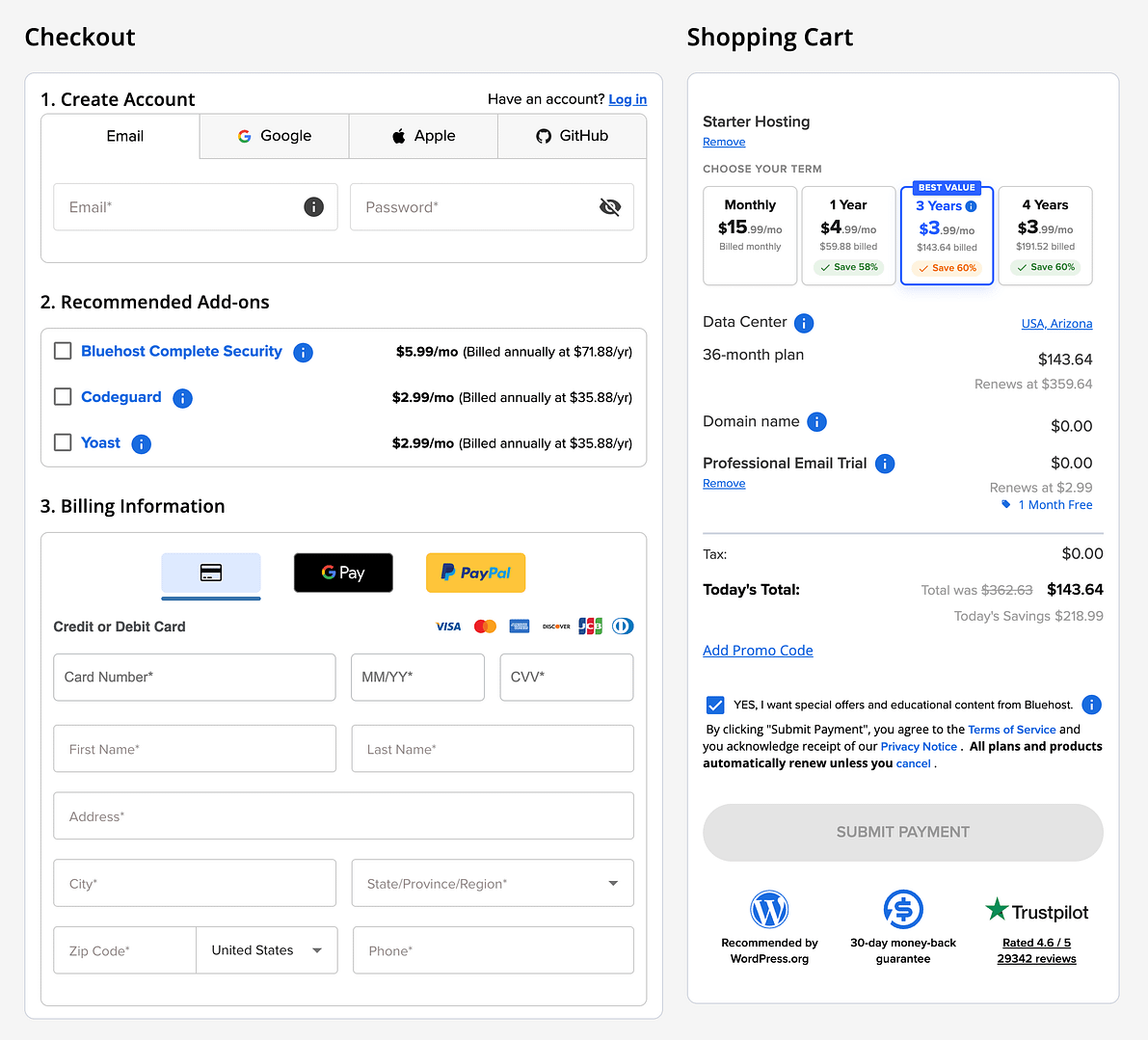Switch to Apple sign-up tab
Screen dimensions: 1148x1040
[x=423, y=136]
